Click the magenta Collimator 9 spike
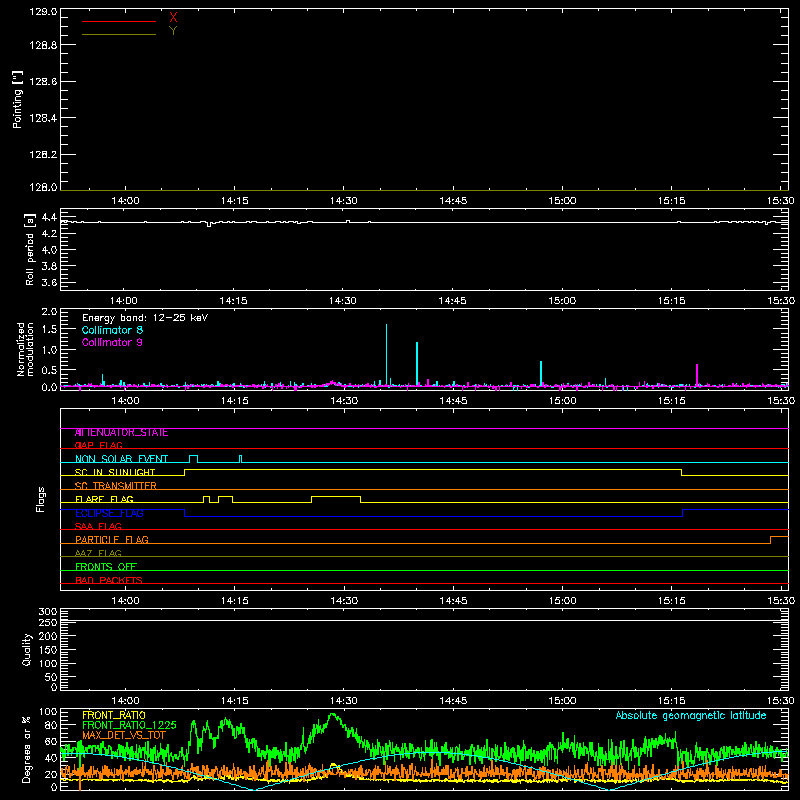This screenshot has width=800, height=800. 697,374
